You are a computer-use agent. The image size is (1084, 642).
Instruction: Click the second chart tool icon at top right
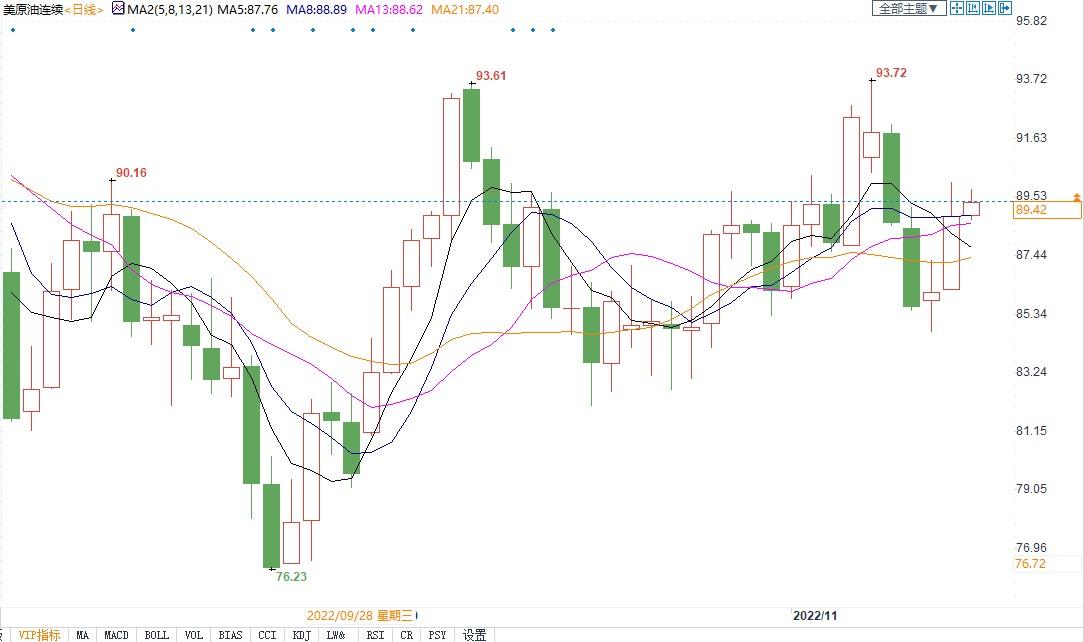[x=973, y=9]
